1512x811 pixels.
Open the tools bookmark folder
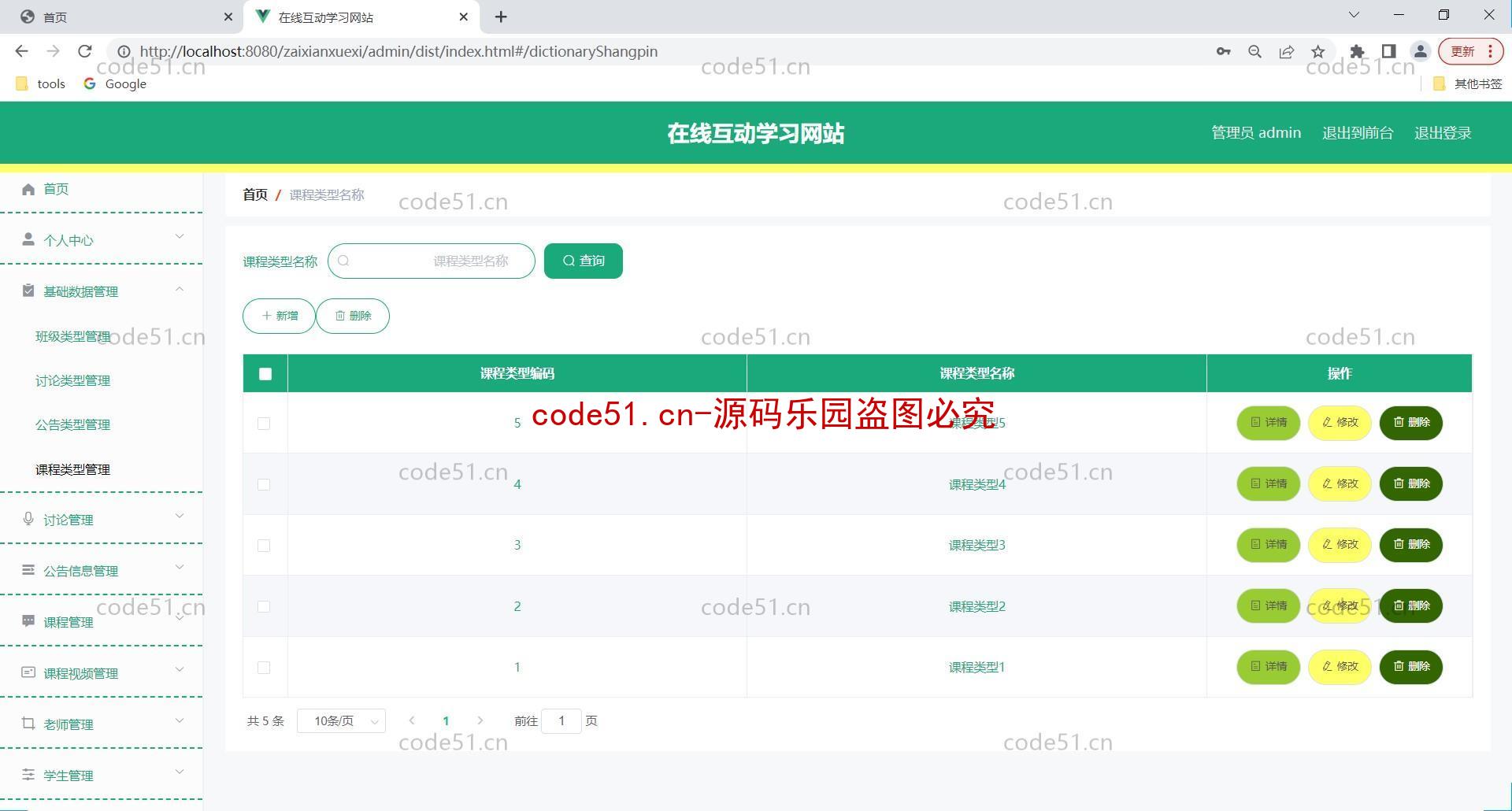tap(40, 83)
